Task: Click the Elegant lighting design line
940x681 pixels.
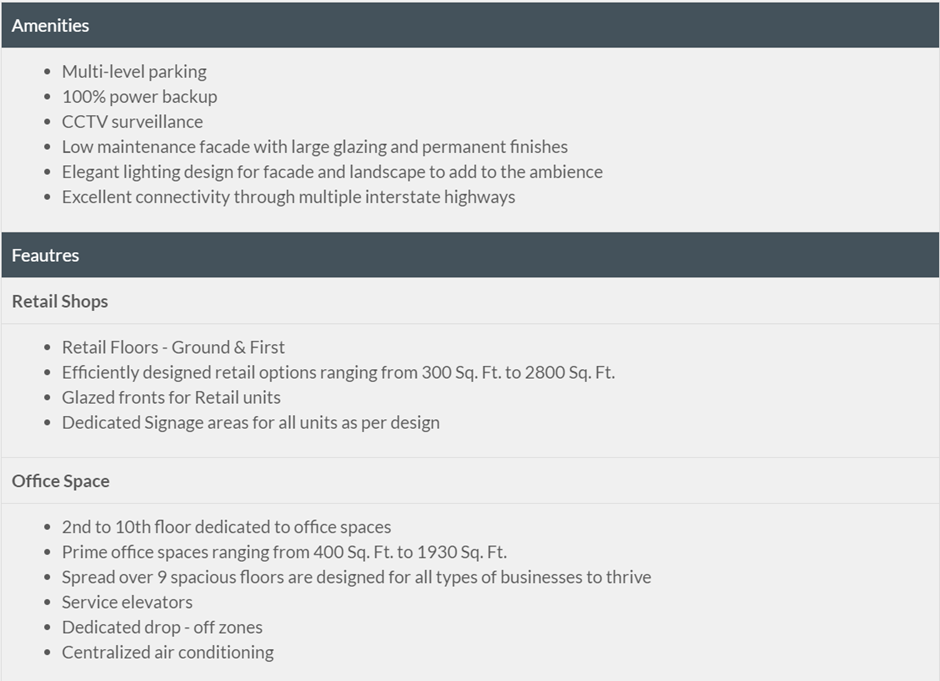Action: pyautogui.click(x=332, y=172)
